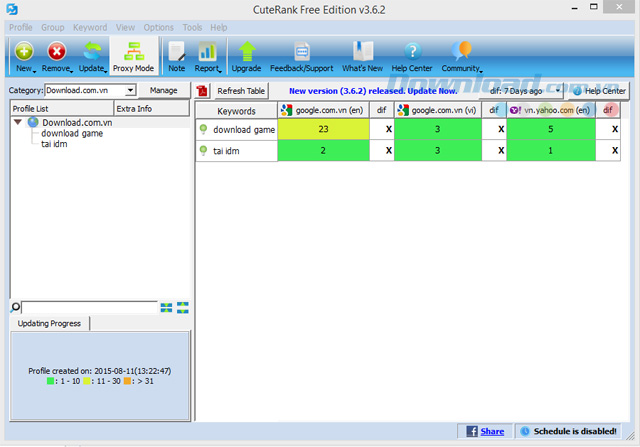This screenshot has height=447, width=640.
Task: Click the profile search input field
Action: [x=88, y=307]
